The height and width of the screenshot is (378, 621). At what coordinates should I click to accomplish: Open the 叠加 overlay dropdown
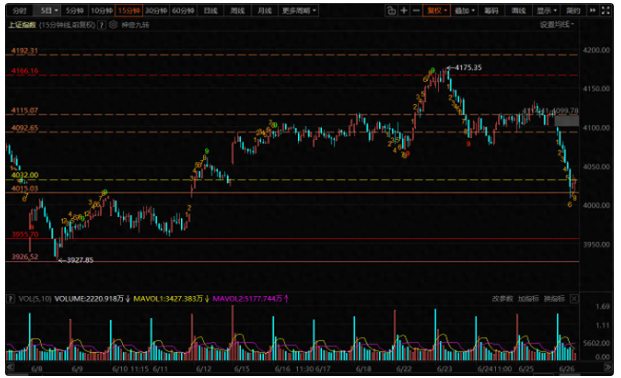464,11
